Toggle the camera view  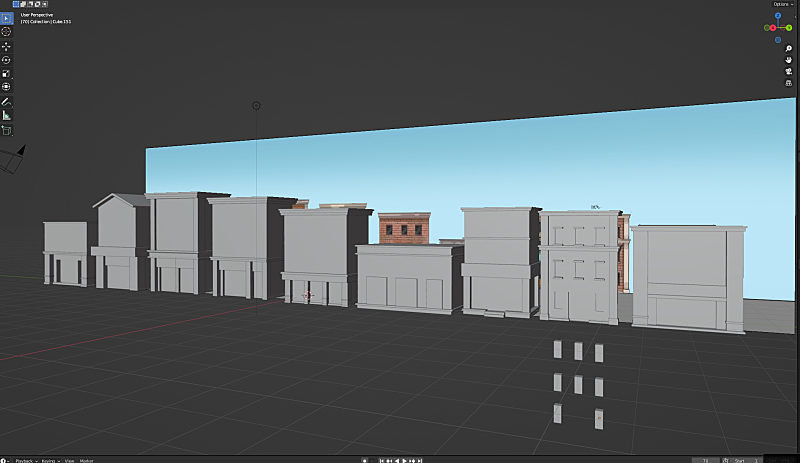pyautogui.click(x=789, y=72)
